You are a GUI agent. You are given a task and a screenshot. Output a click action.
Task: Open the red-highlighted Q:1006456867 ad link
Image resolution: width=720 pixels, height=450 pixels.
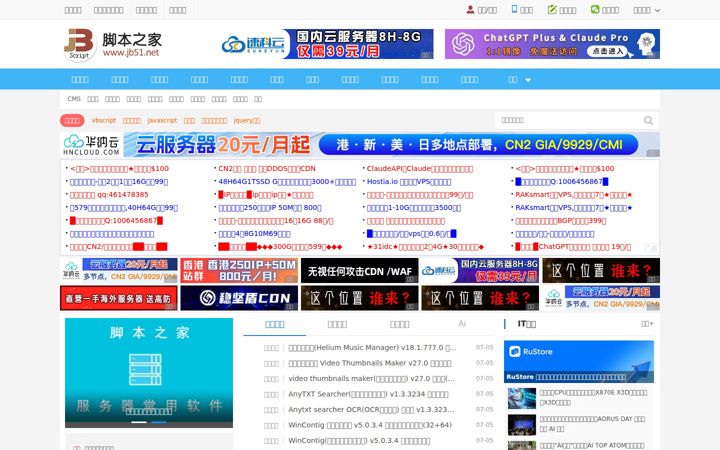coord(116,220)
